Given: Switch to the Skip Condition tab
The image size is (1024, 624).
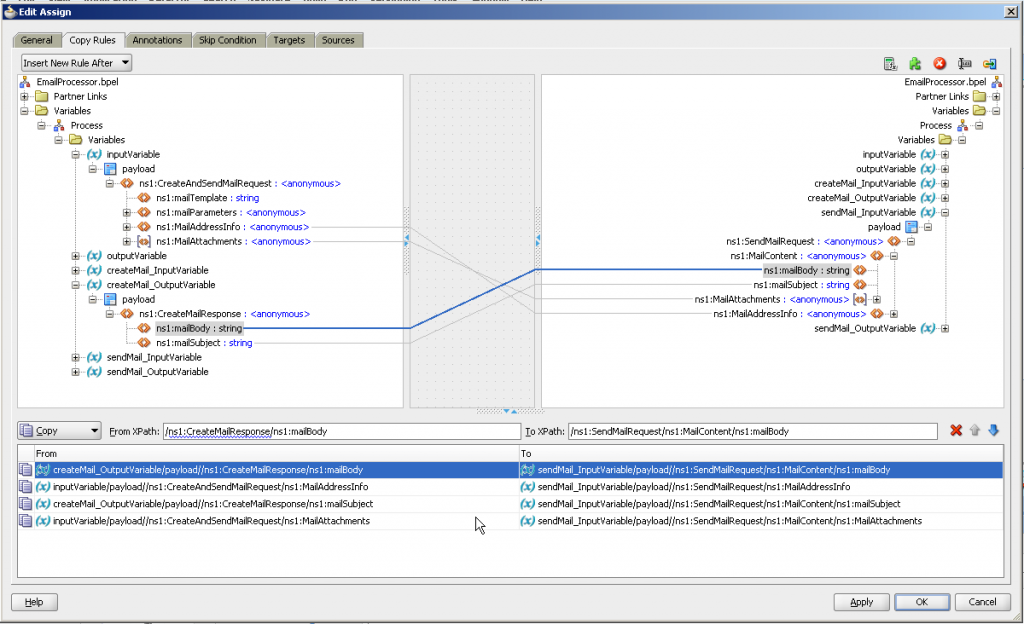Looking at the screenshot, I should (x=227, y=40).
